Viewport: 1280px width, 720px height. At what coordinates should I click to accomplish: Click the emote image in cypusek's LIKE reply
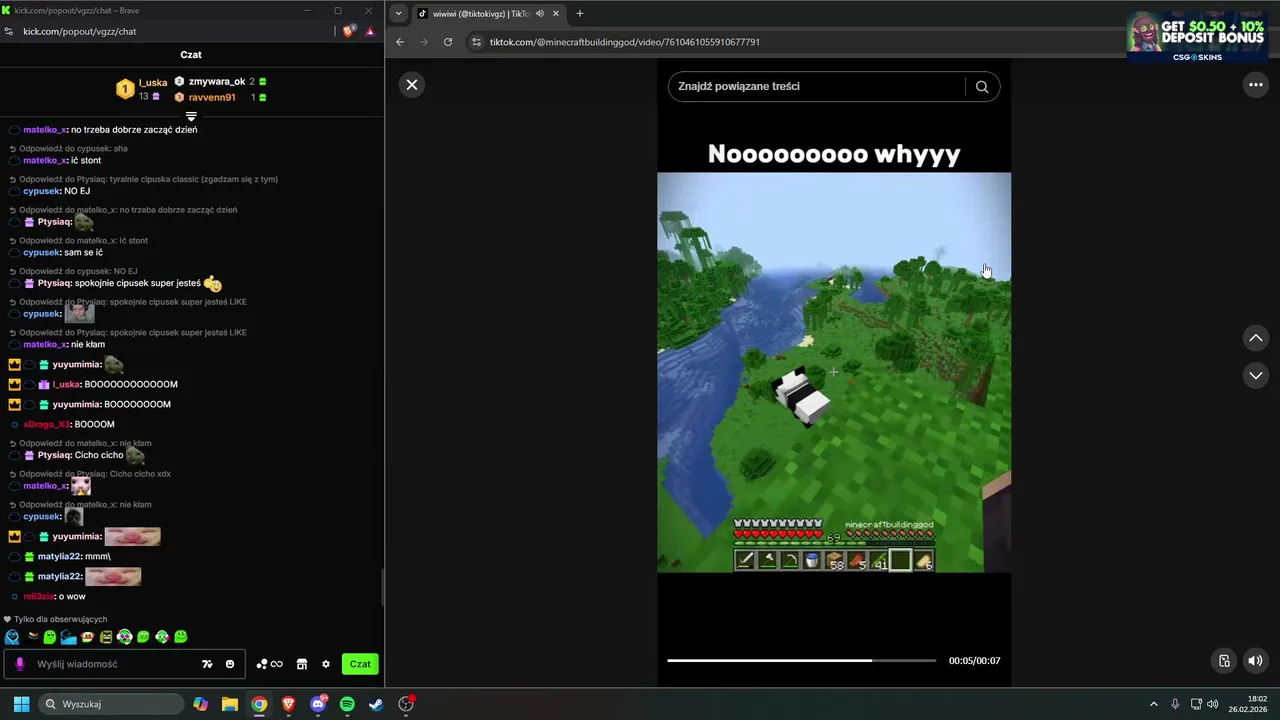(x=80, y=313)
